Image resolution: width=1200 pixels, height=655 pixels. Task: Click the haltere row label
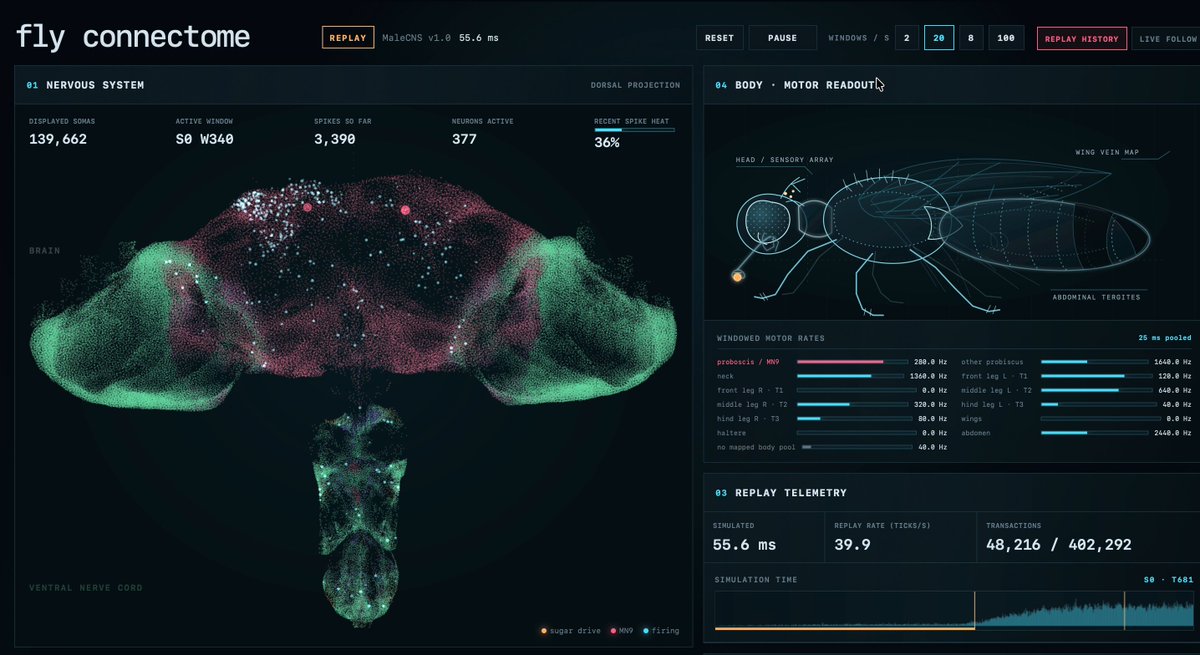[733, 432]
